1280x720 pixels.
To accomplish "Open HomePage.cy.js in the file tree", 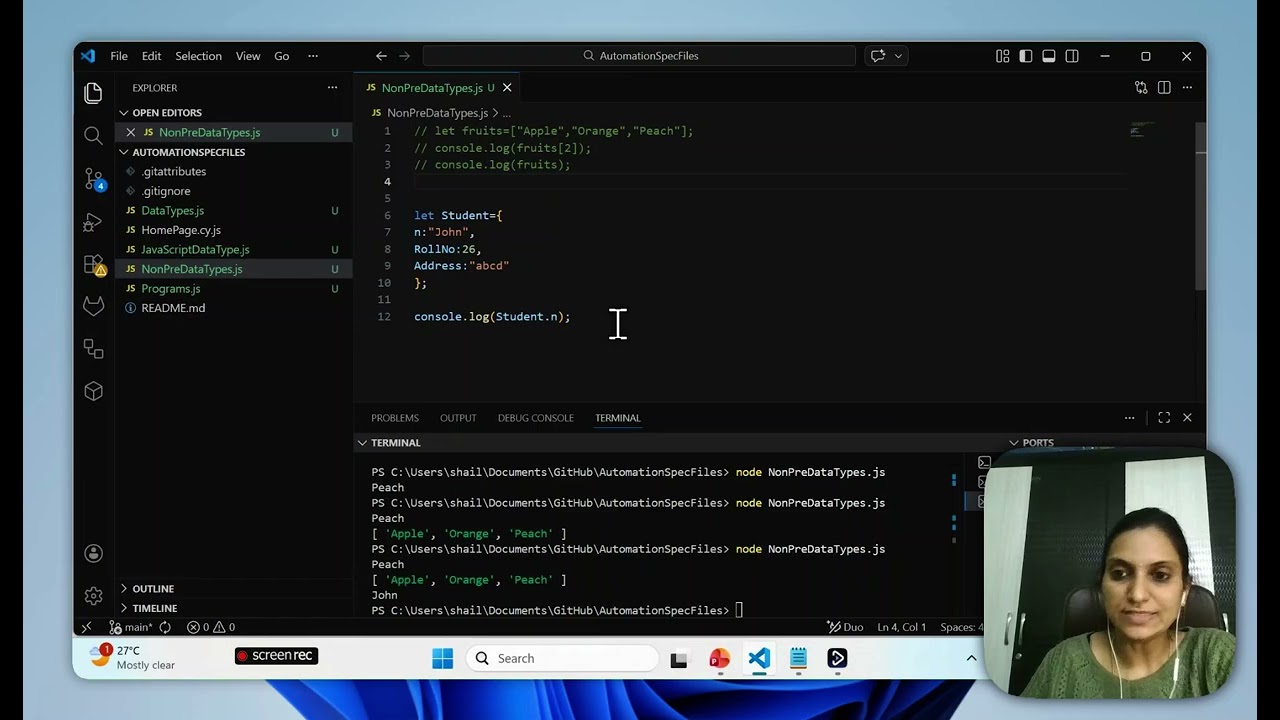I will pyautogui.click(x=181, y=230).
